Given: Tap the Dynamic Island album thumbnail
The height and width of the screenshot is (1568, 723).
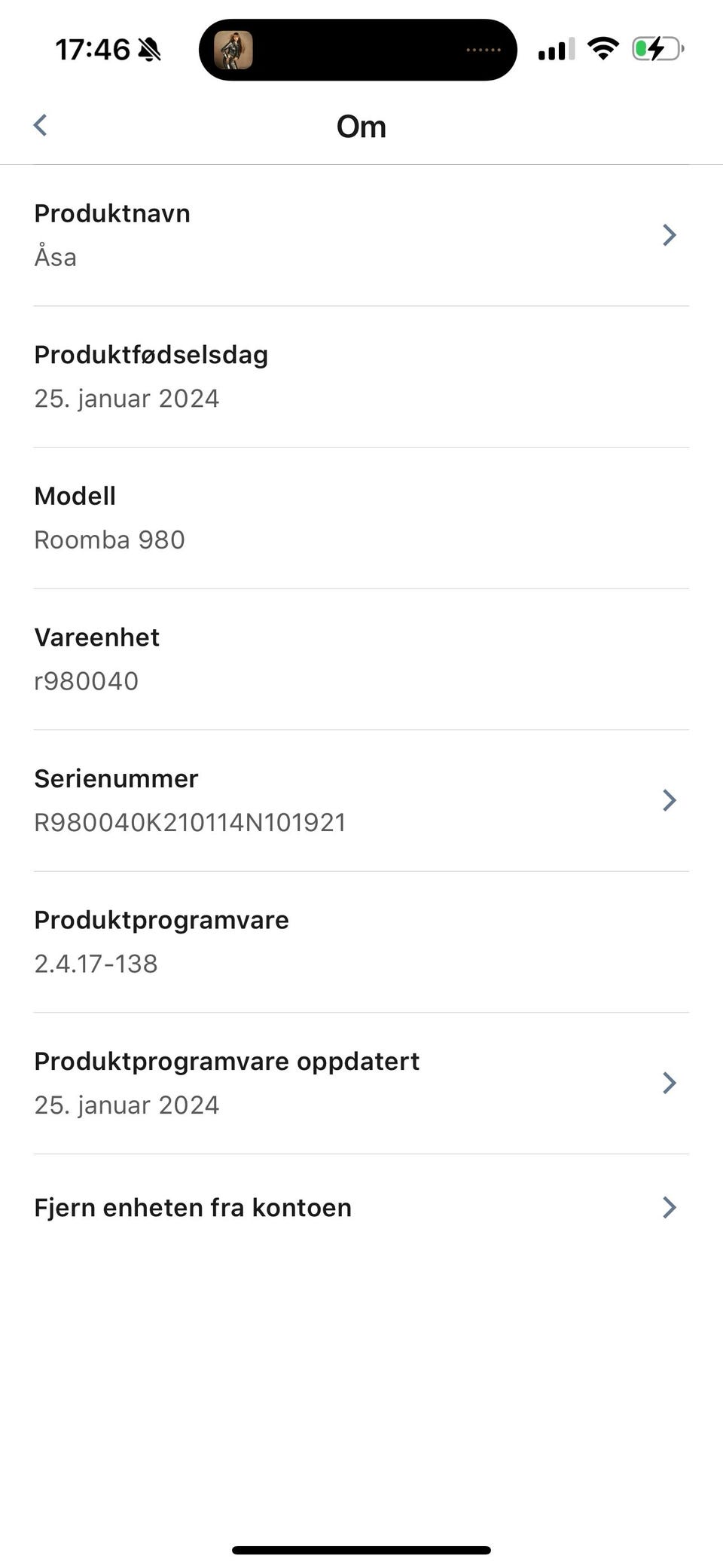Looking at the screenshot, I should click(x=233, y=50).
